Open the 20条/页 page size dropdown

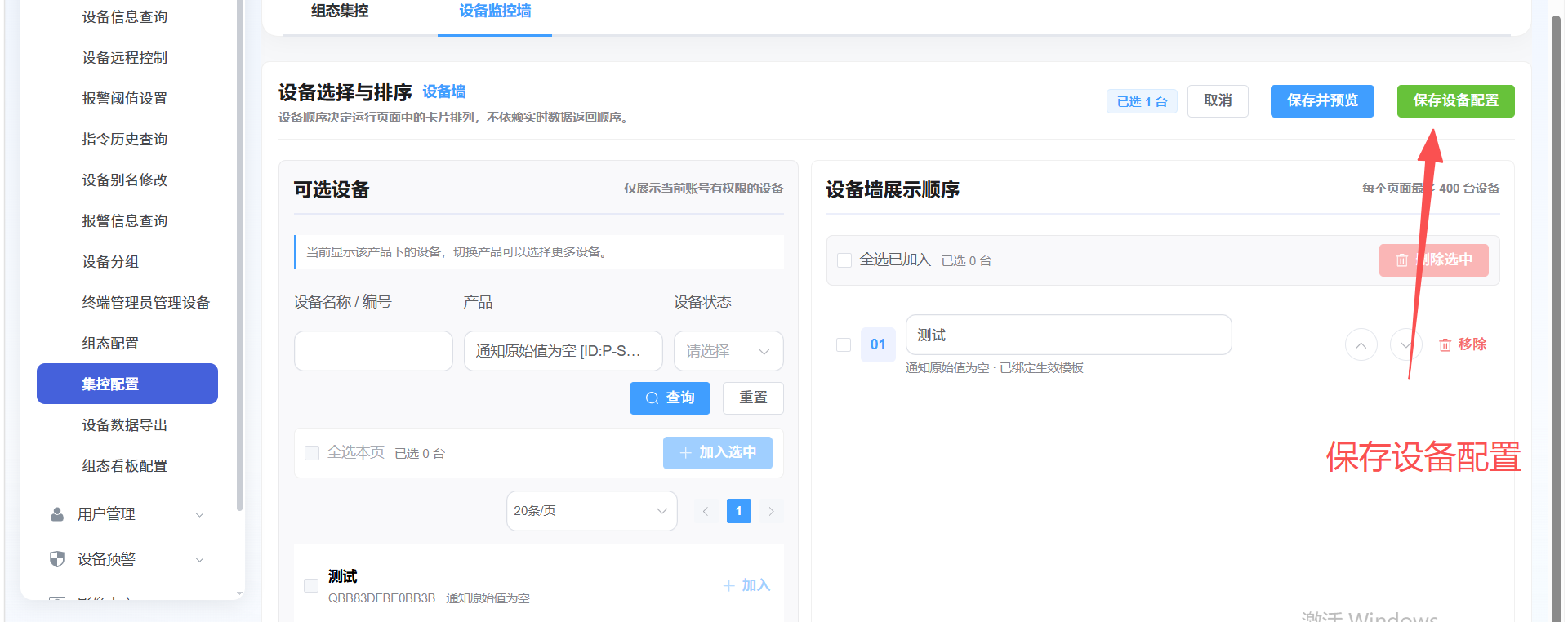click(x=592, y=511)
